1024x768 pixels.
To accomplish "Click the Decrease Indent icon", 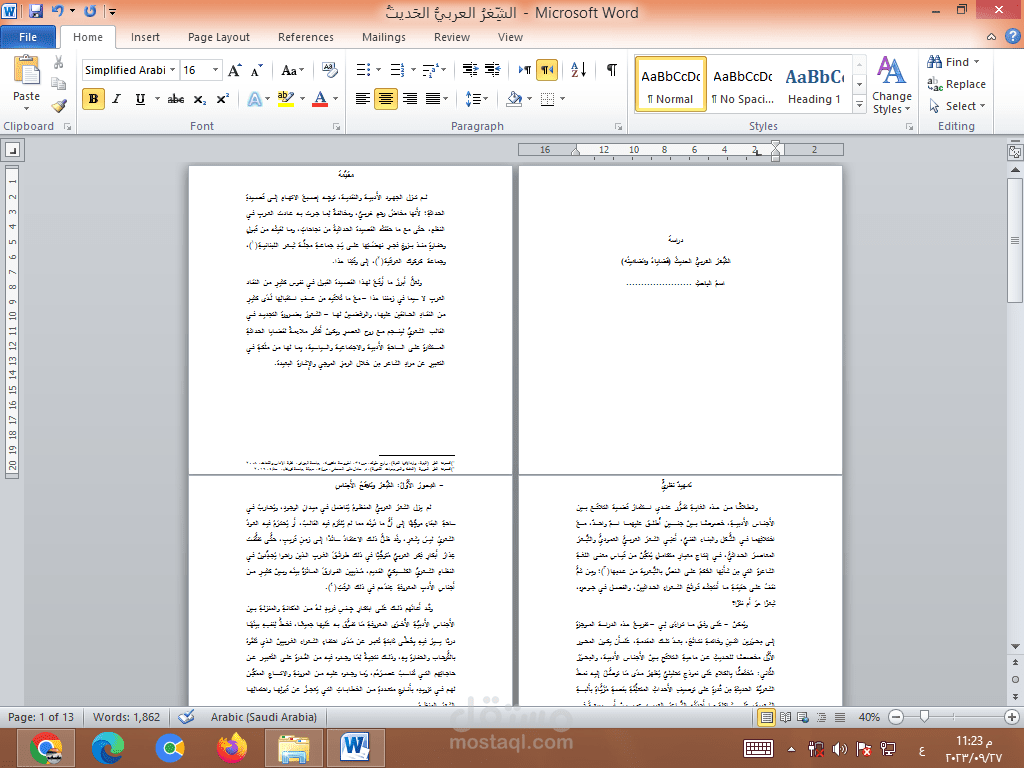I will [470, 69].
